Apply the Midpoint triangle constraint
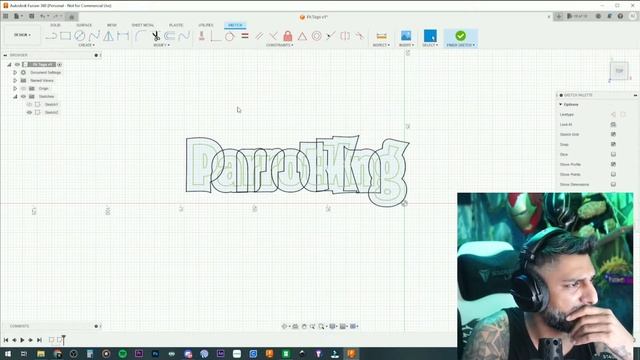Image resolution: width=640 pixels, height=360 pixels. (x=302, y=36)
